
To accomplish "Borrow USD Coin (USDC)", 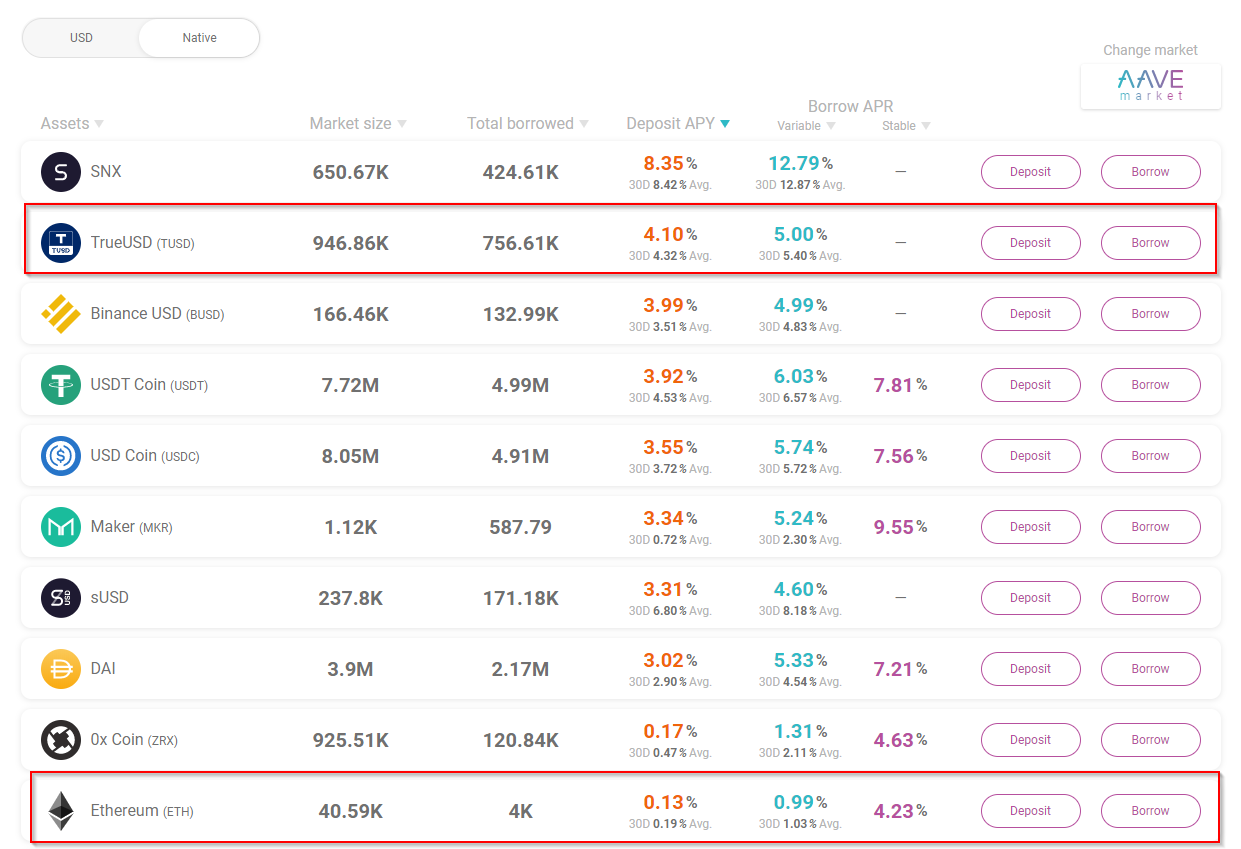I will coord(1151,456).
